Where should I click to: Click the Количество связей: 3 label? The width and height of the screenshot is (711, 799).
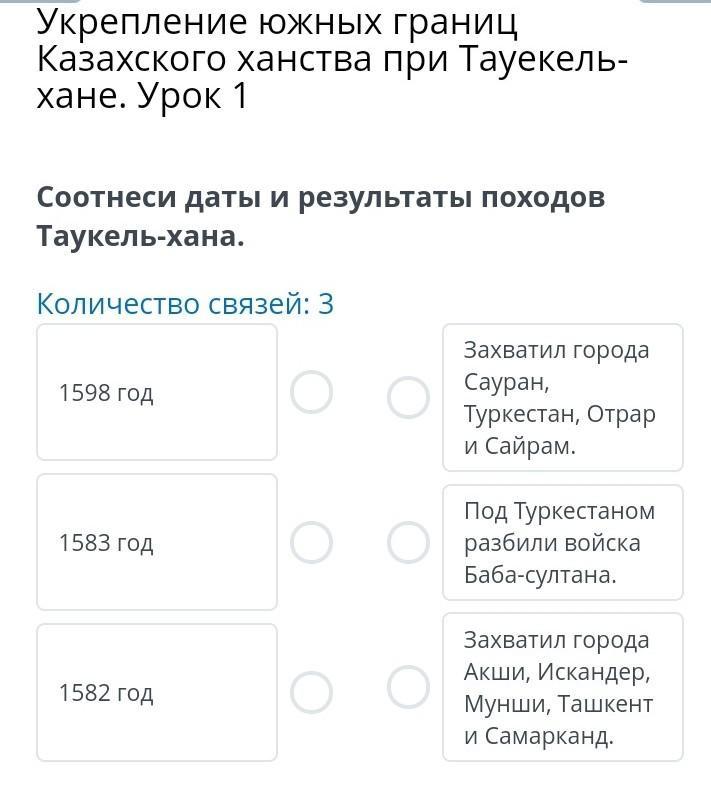point(185,304)
